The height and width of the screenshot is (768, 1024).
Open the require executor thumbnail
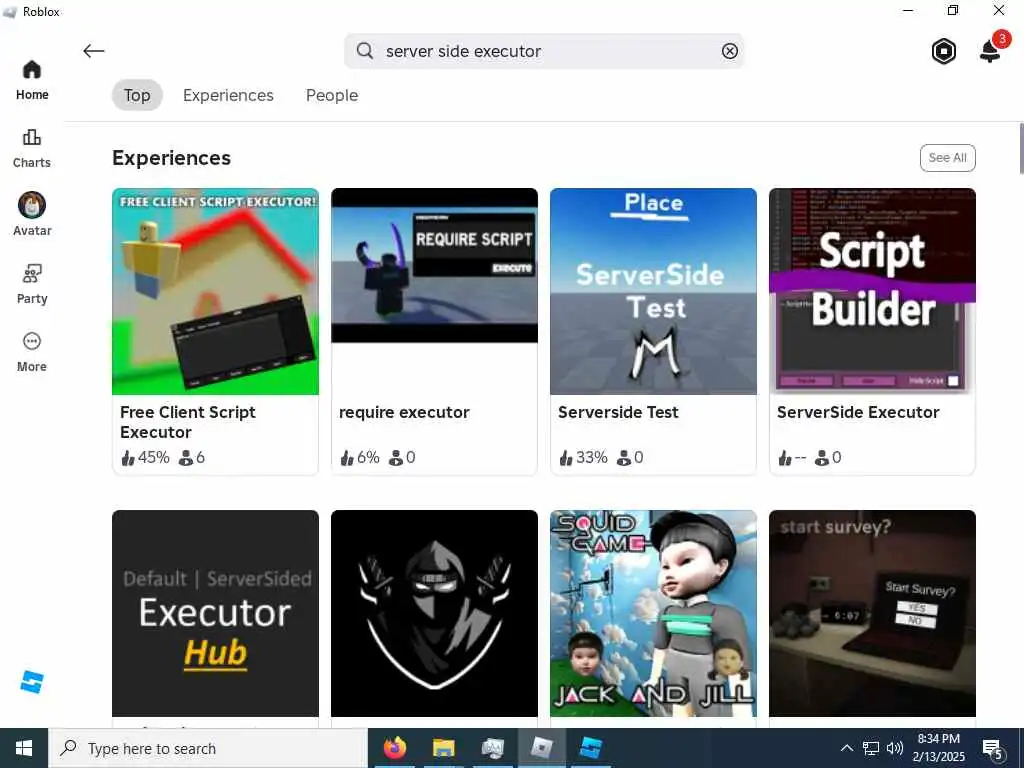tap(434, 291)
